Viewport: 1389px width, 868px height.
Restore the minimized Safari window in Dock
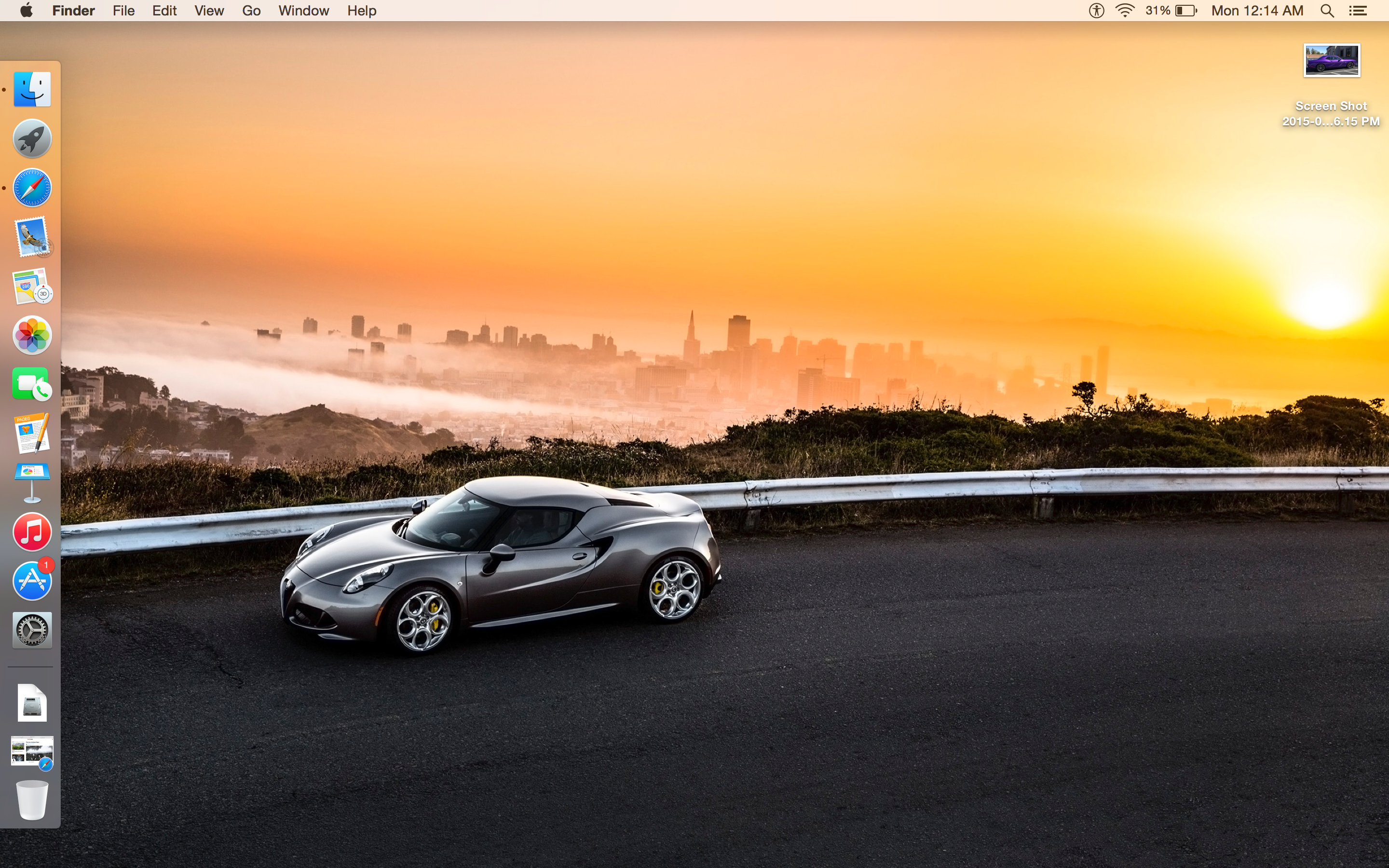tap(32, 752)
